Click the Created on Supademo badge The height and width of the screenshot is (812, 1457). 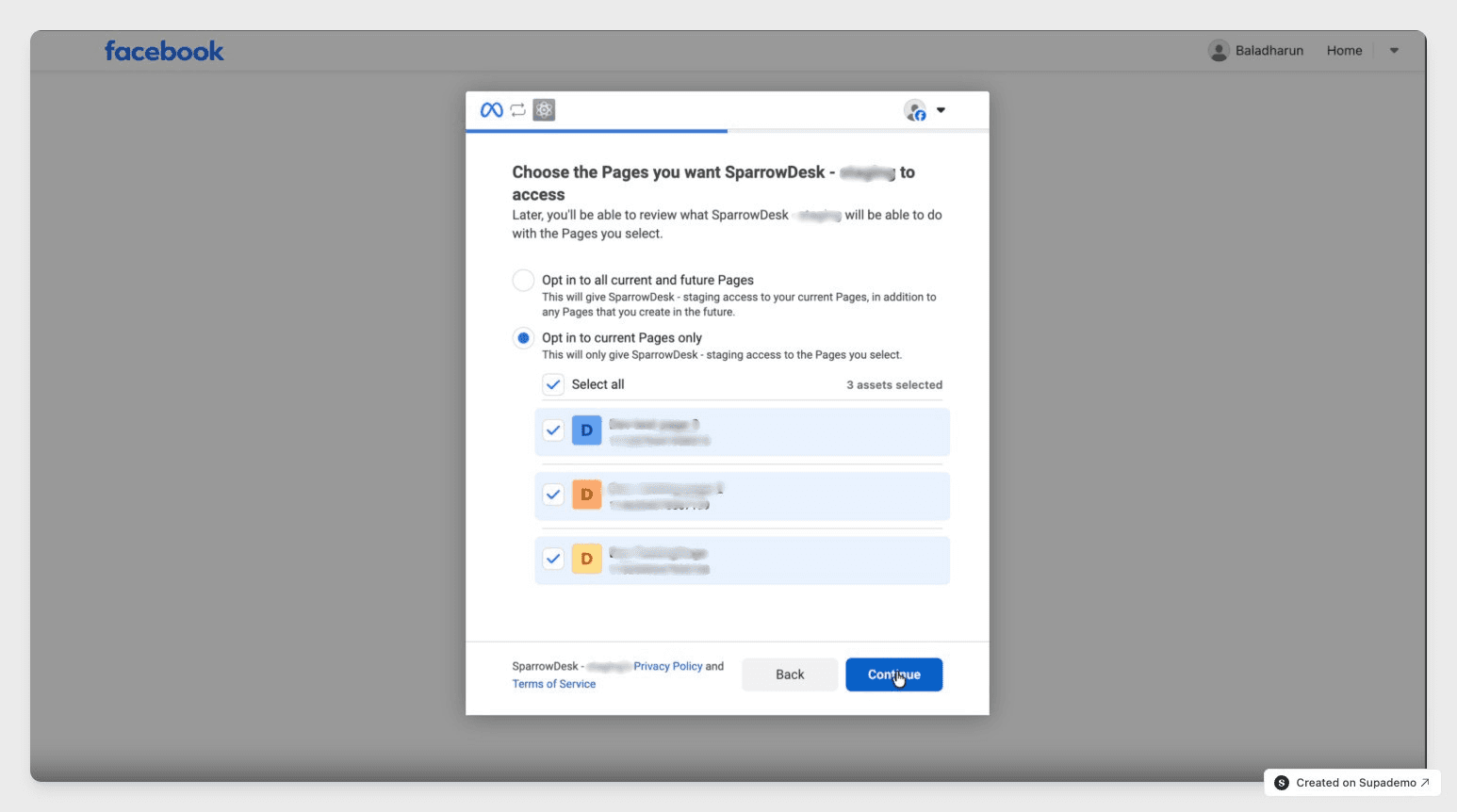point(1352,783)
